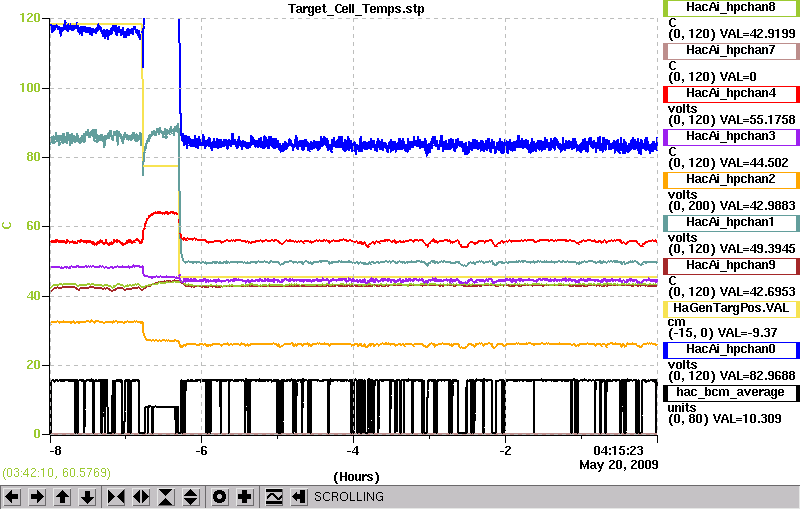The height and width of the screenshot is (509, 800).
Task: Click the green C y-axis unit label
Action: (7, 225)
